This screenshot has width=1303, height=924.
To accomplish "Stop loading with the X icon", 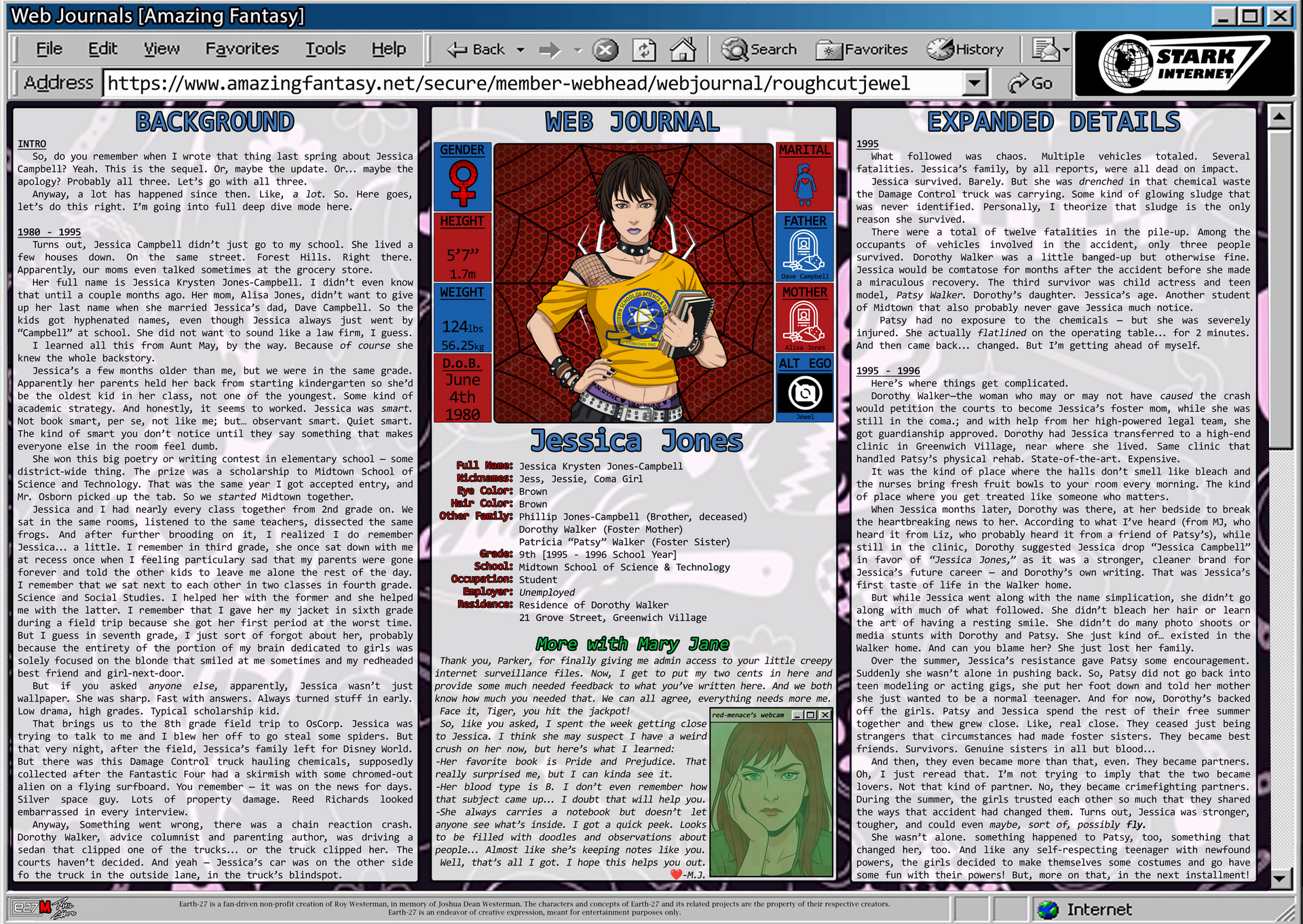I will (605, 50).
